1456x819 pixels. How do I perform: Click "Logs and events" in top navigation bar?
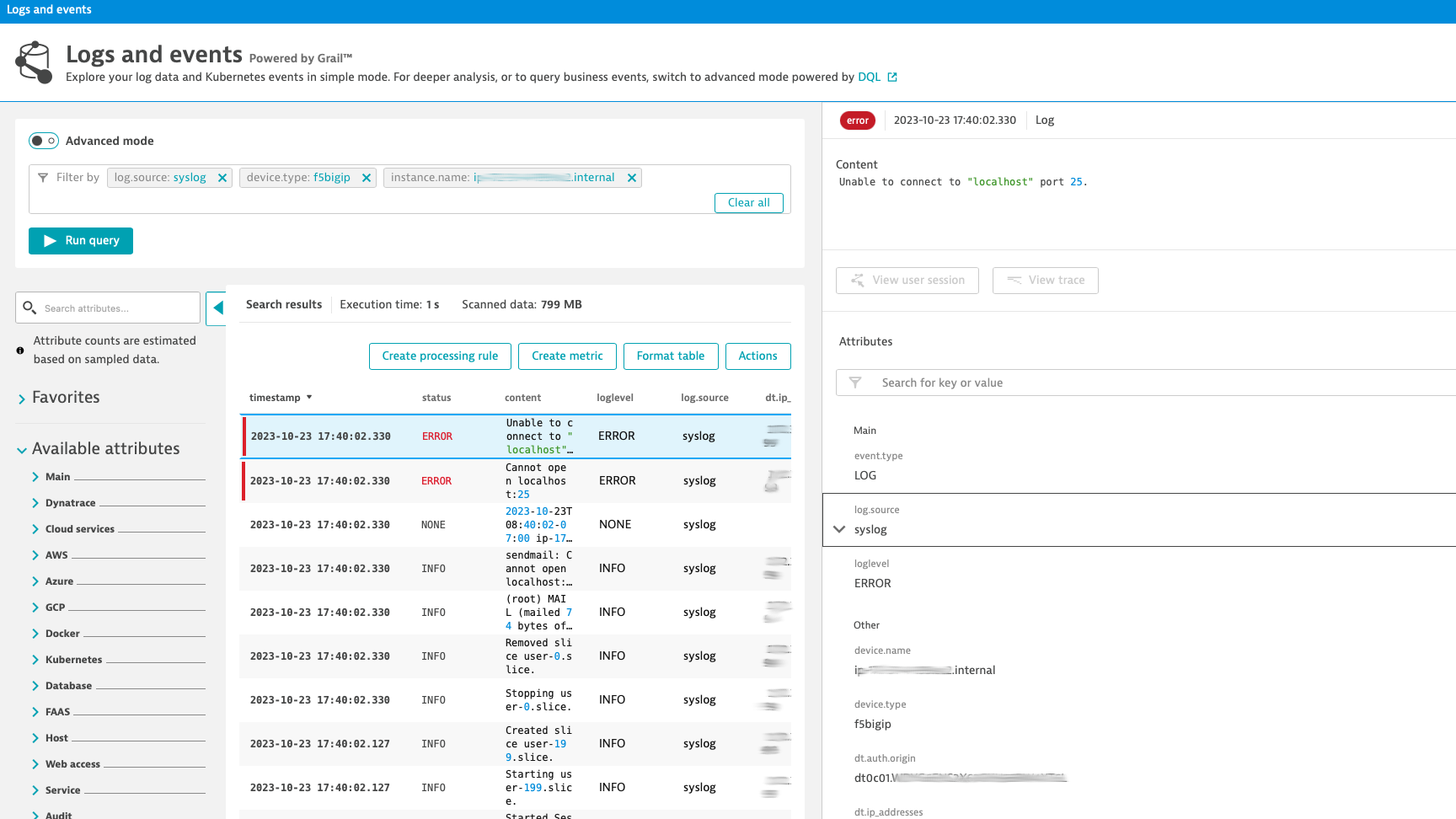pos(48,9)
